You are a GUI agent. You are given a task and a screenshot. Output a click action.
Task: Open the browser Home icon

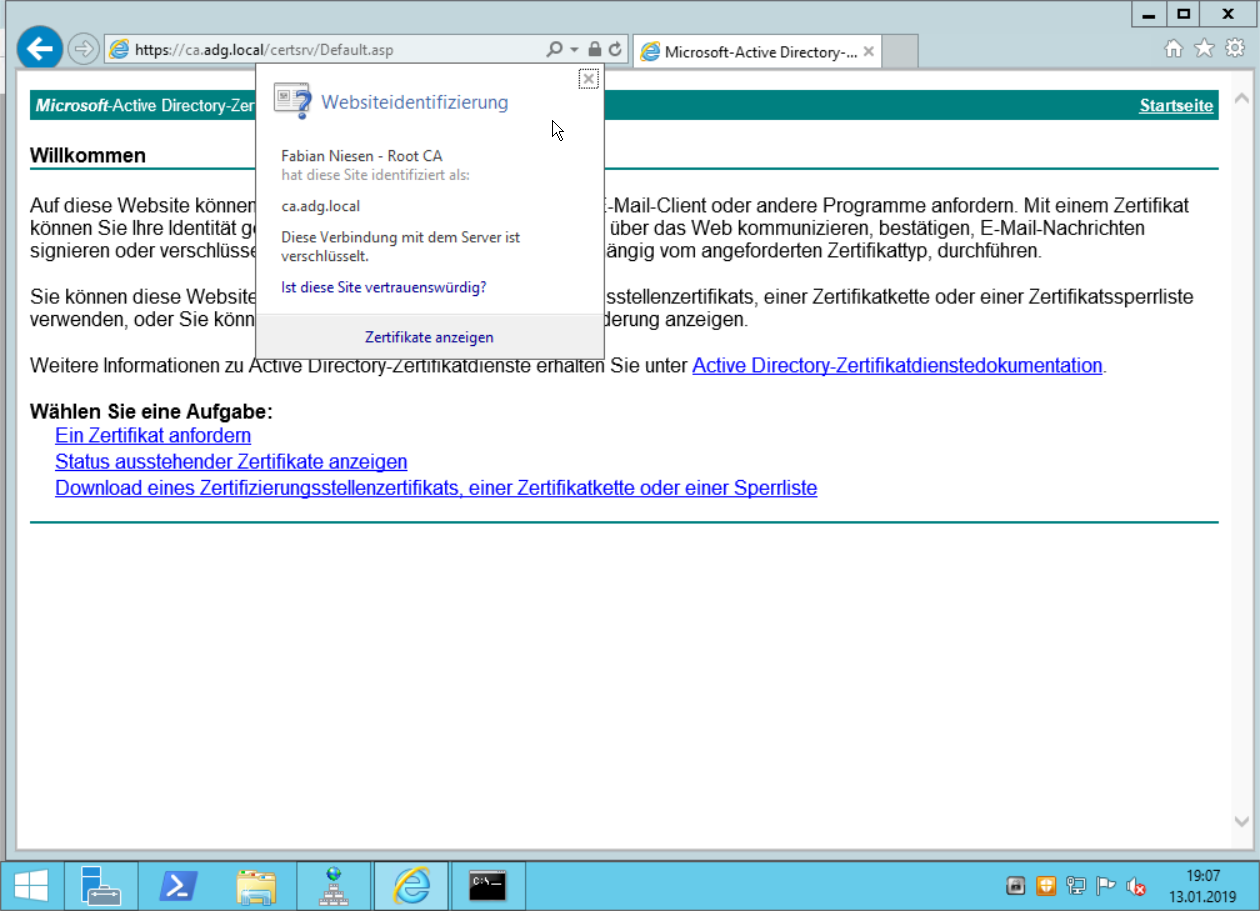(1174, 48)
